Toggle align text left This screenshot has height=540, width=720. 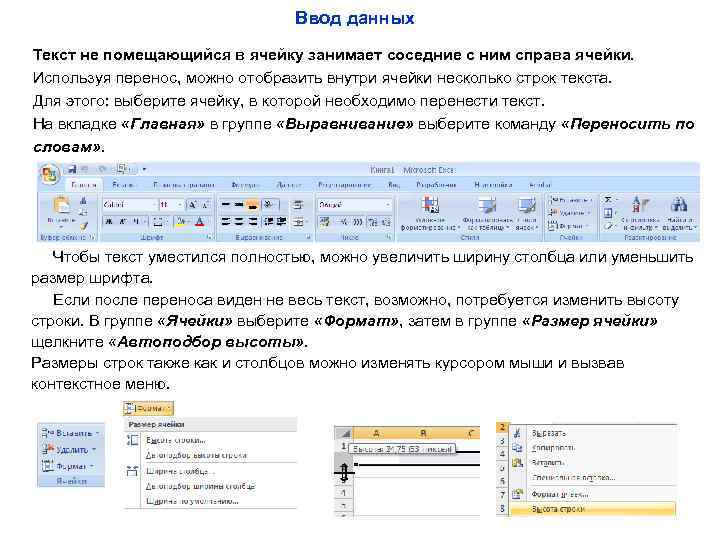[225, 222]
